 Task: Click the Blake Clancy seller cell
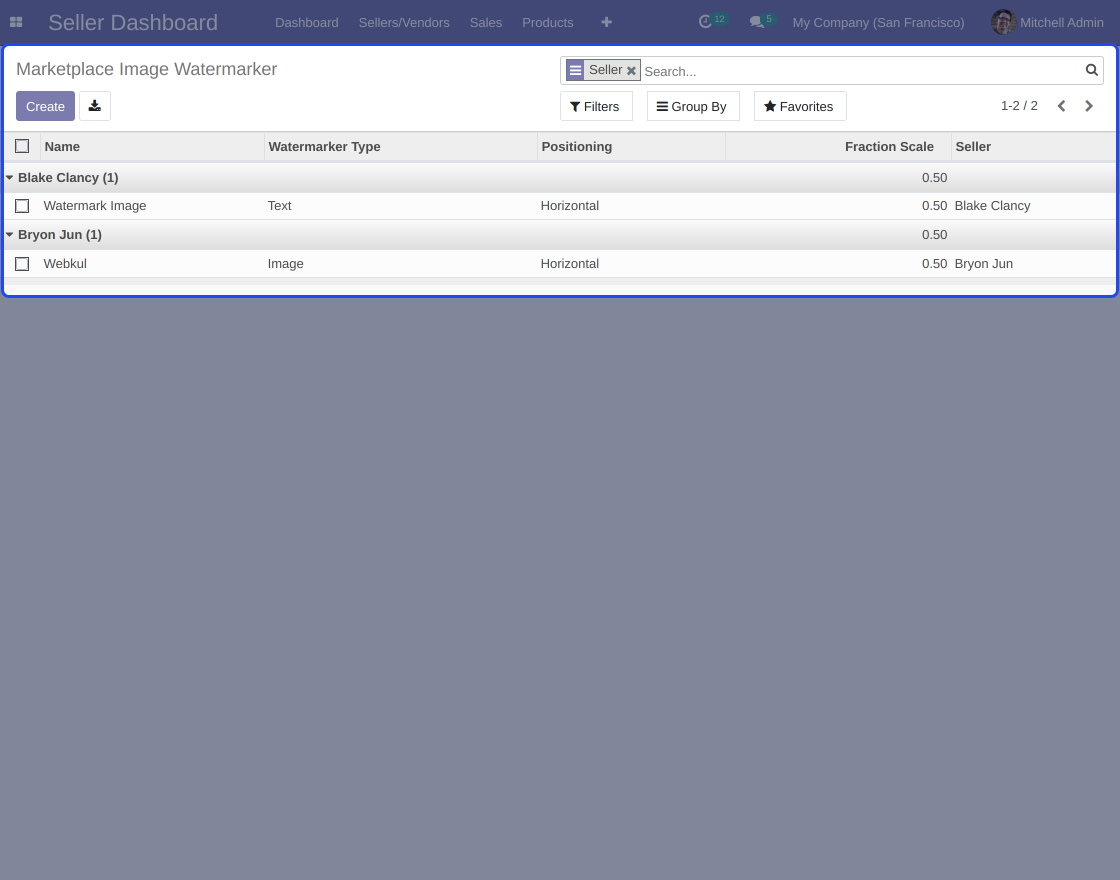point(992,206)
